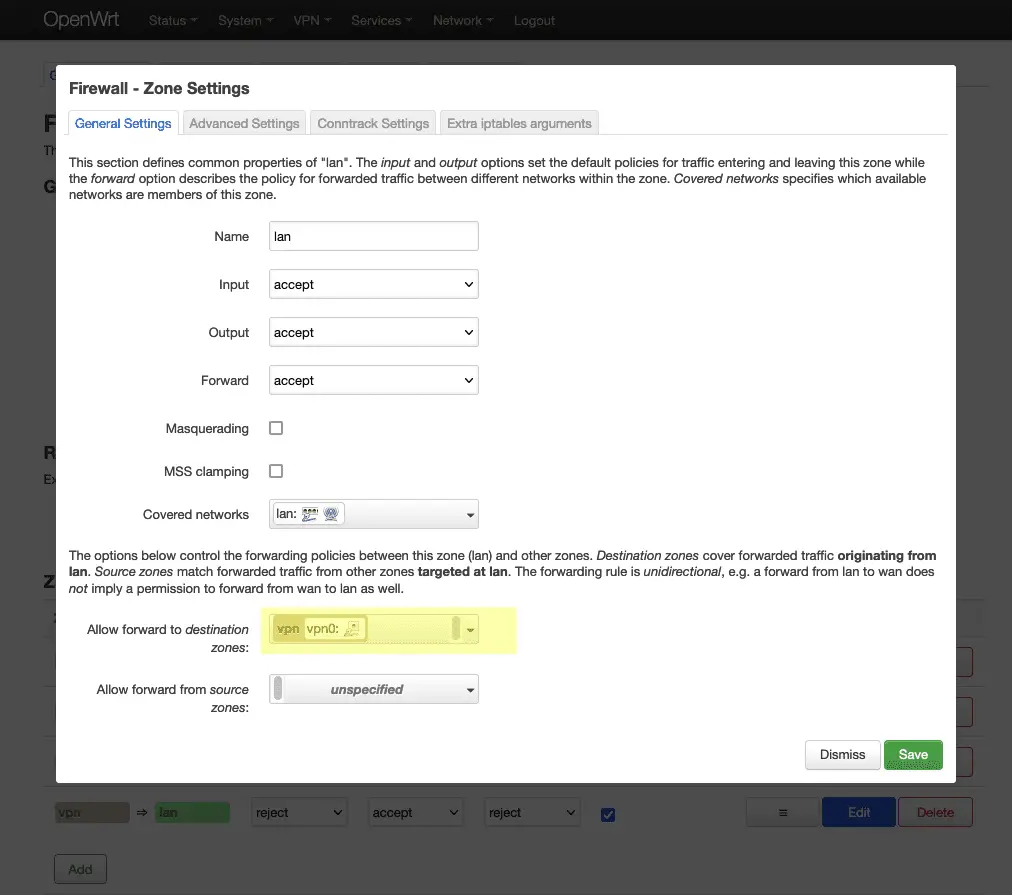
Task: Delete the vpn zone
Action: (x=935, y=812)
